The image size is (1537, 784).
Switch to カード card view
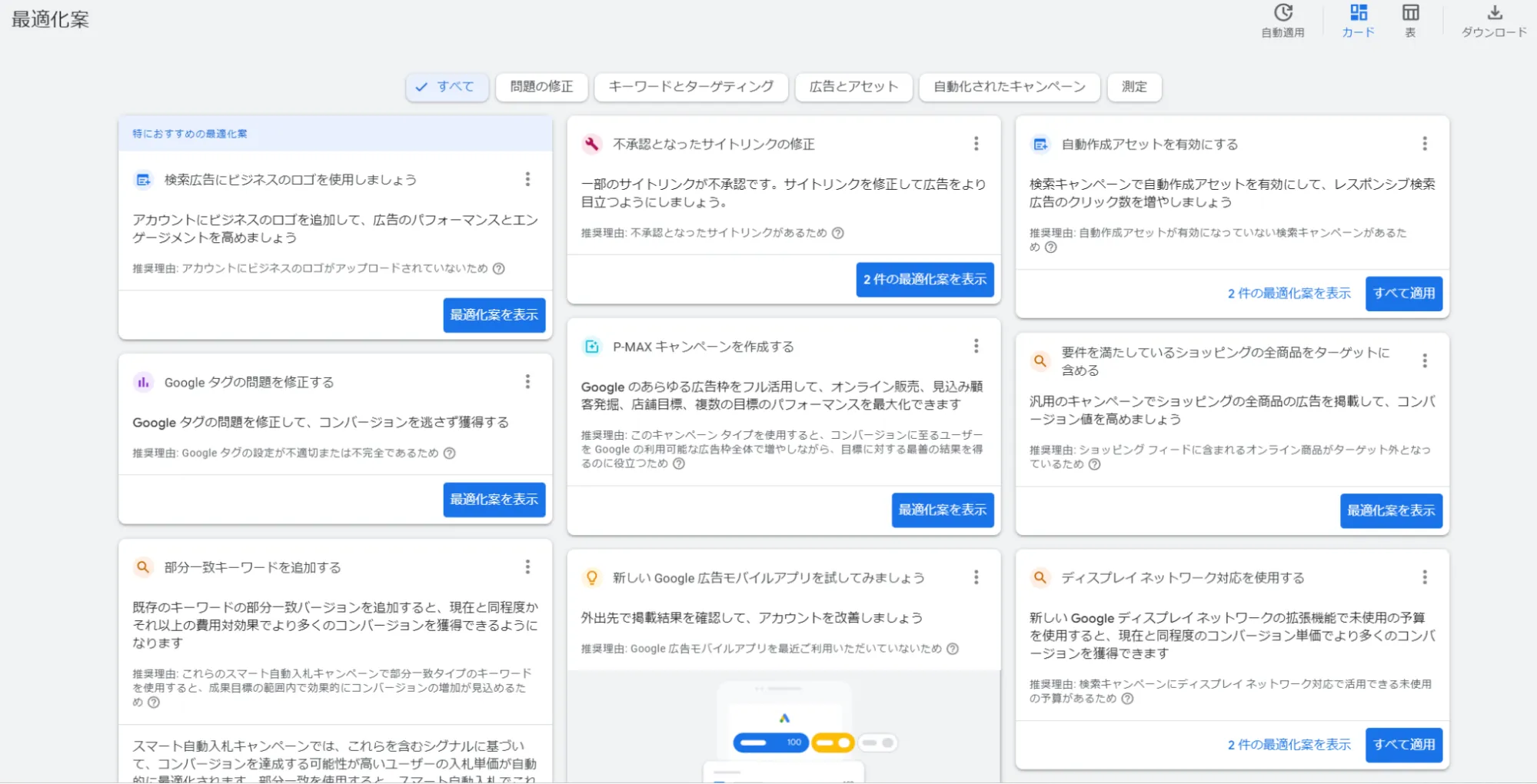[1358, 20]
